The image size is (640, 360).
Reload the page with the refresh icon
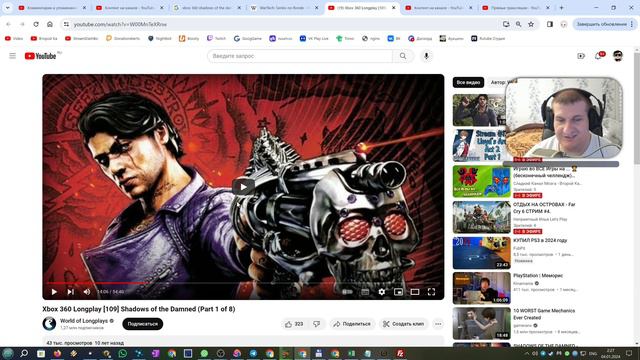pyautogui.click(x=36, y=24)
